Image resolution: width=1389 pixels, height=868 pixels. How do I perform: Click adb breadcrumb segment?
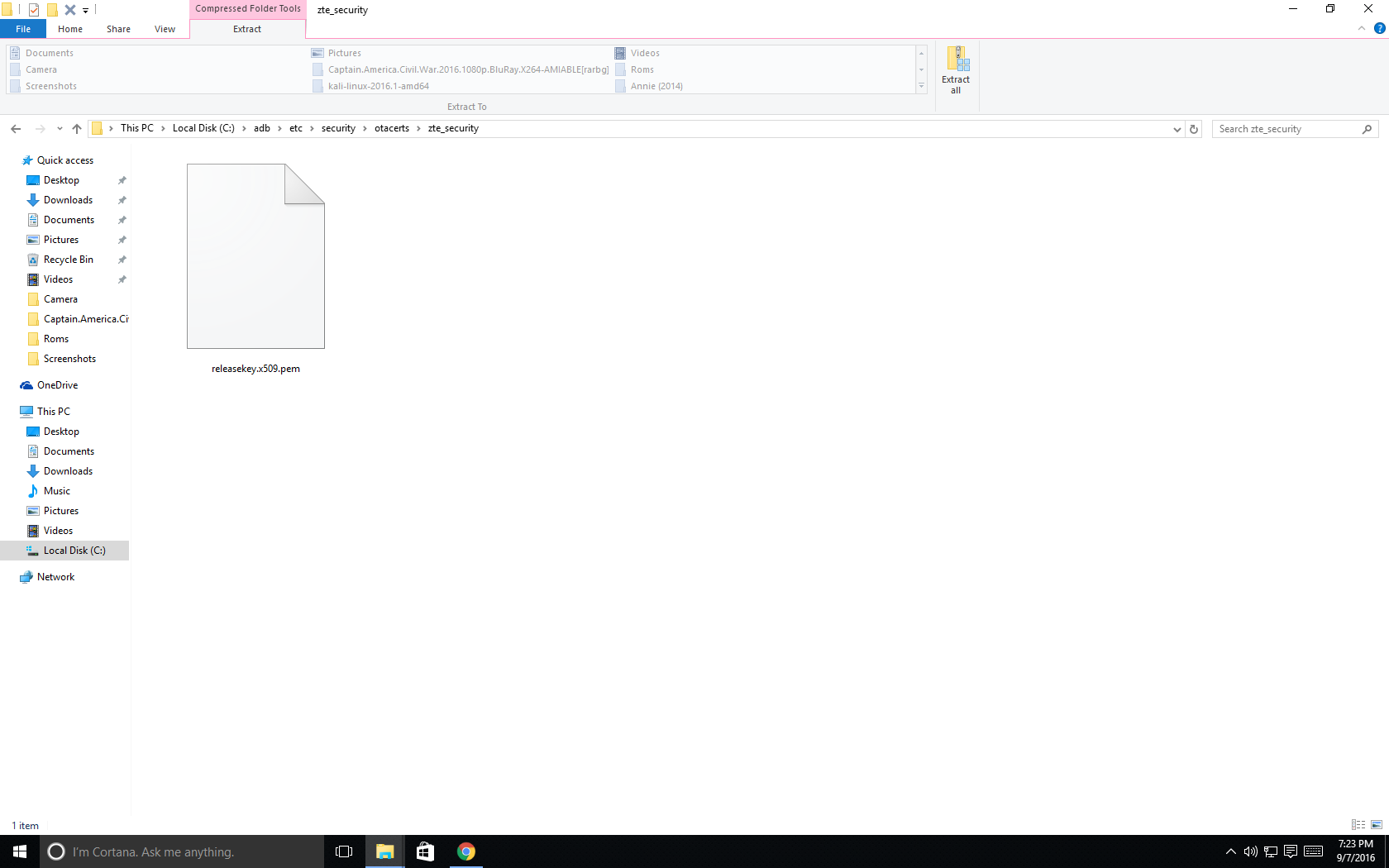262,128
